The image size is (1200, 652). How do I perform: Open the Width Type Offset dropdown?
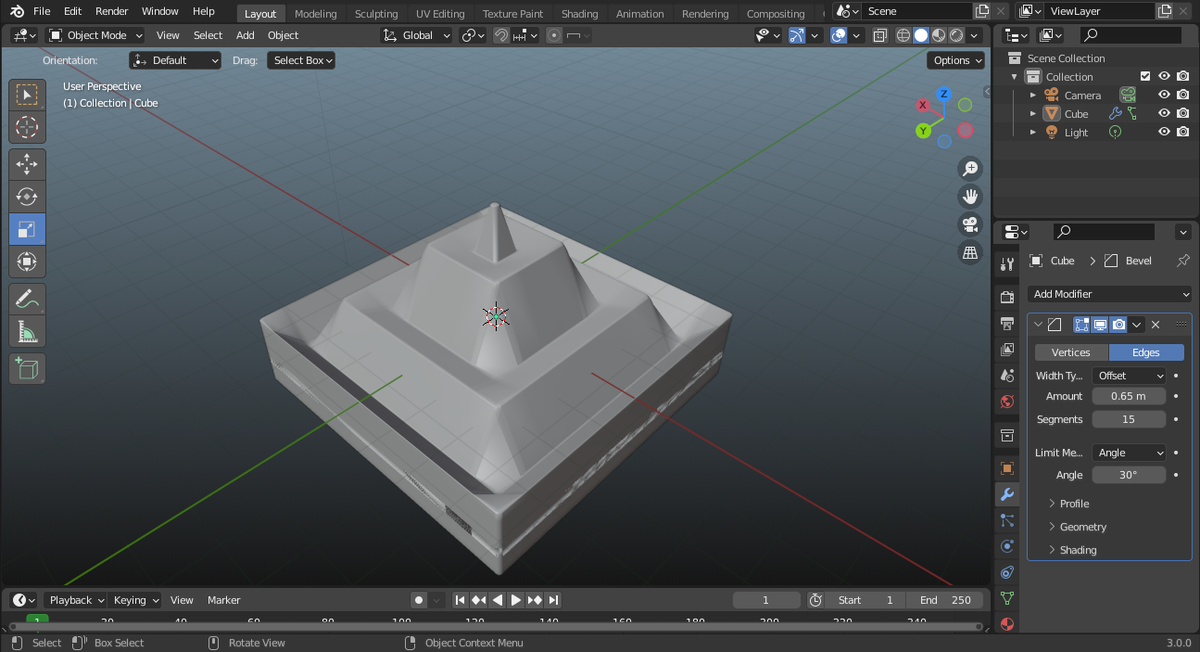coord(1129,376)
